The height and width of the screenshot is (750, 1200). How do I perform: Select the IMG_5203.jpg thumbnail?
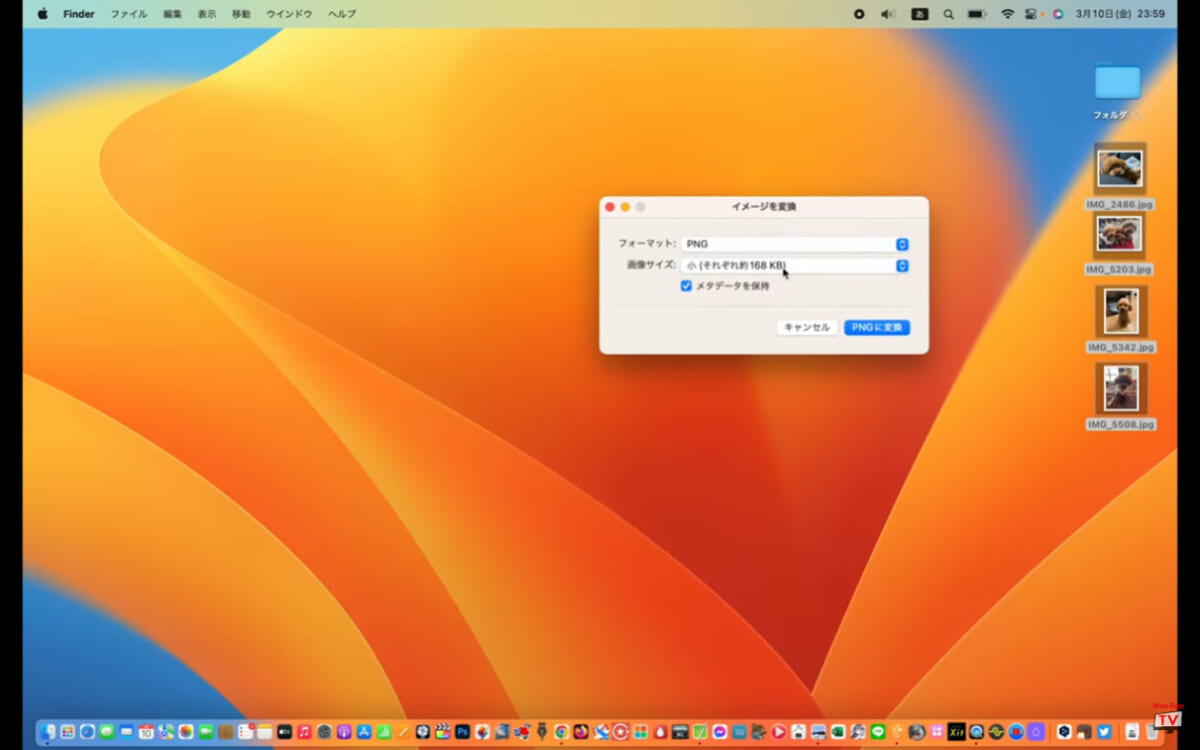pyautogui.click(x=1119, y=234)
